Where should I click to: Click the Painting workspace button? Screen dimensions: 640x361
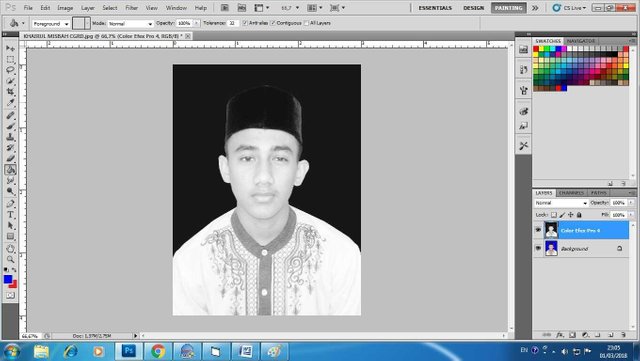coord(508,8)
